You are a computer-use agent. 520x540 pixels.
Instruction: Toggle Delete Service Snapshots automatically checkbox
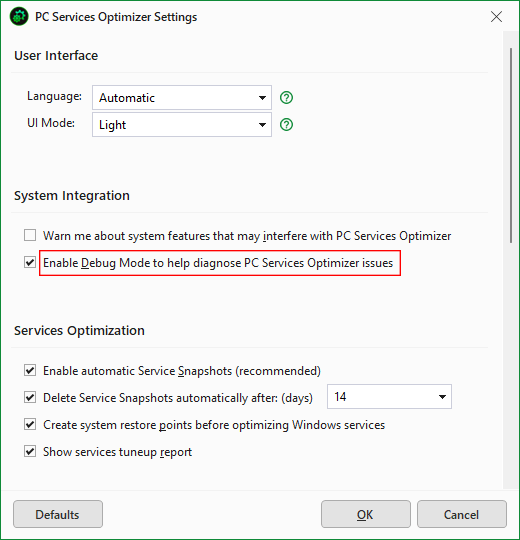pyautogui.click(x=30, y=397)
